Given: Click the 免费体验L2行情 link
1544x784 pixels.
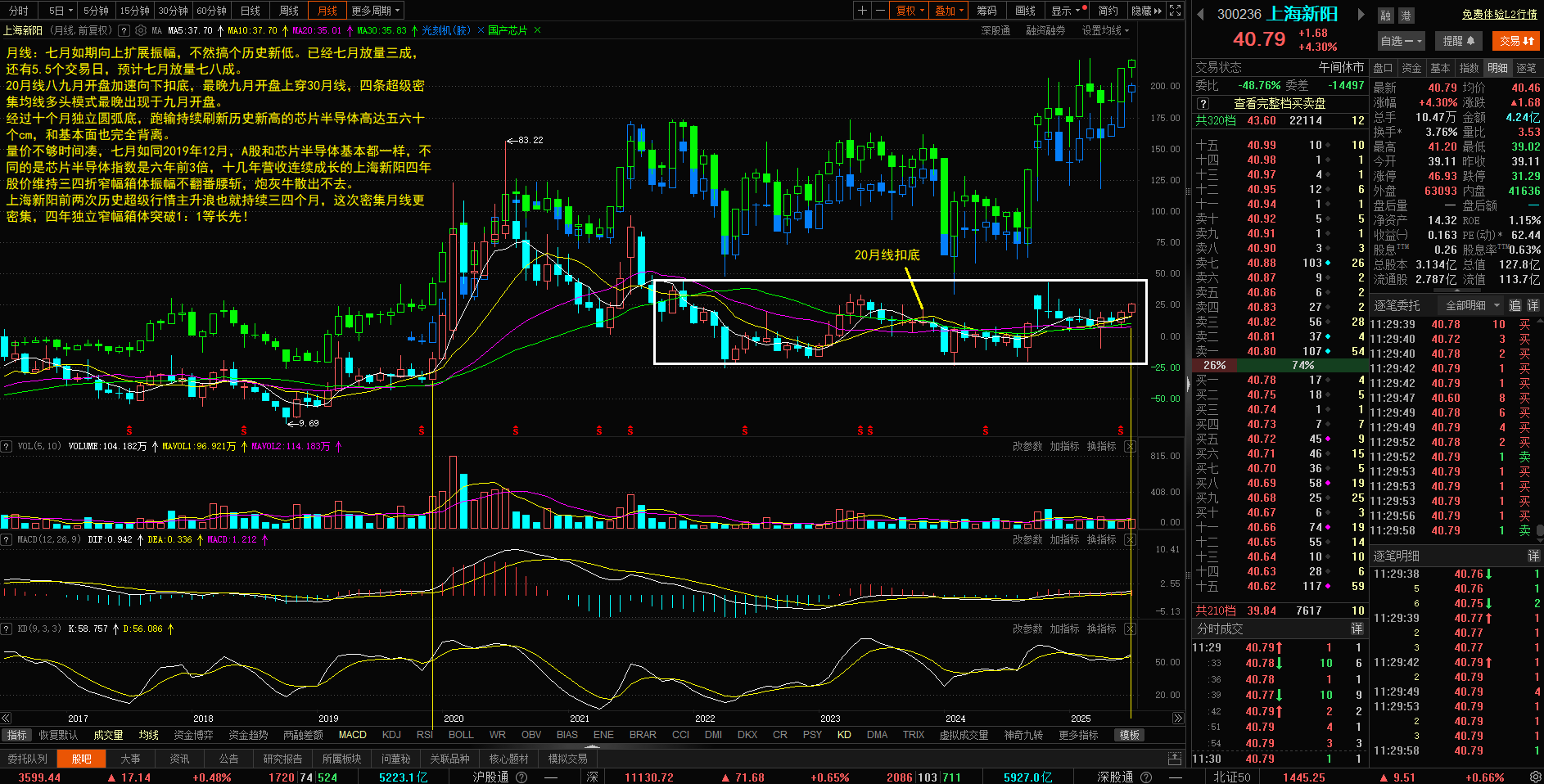Looking at the screenshot, I should point(1500,14).
